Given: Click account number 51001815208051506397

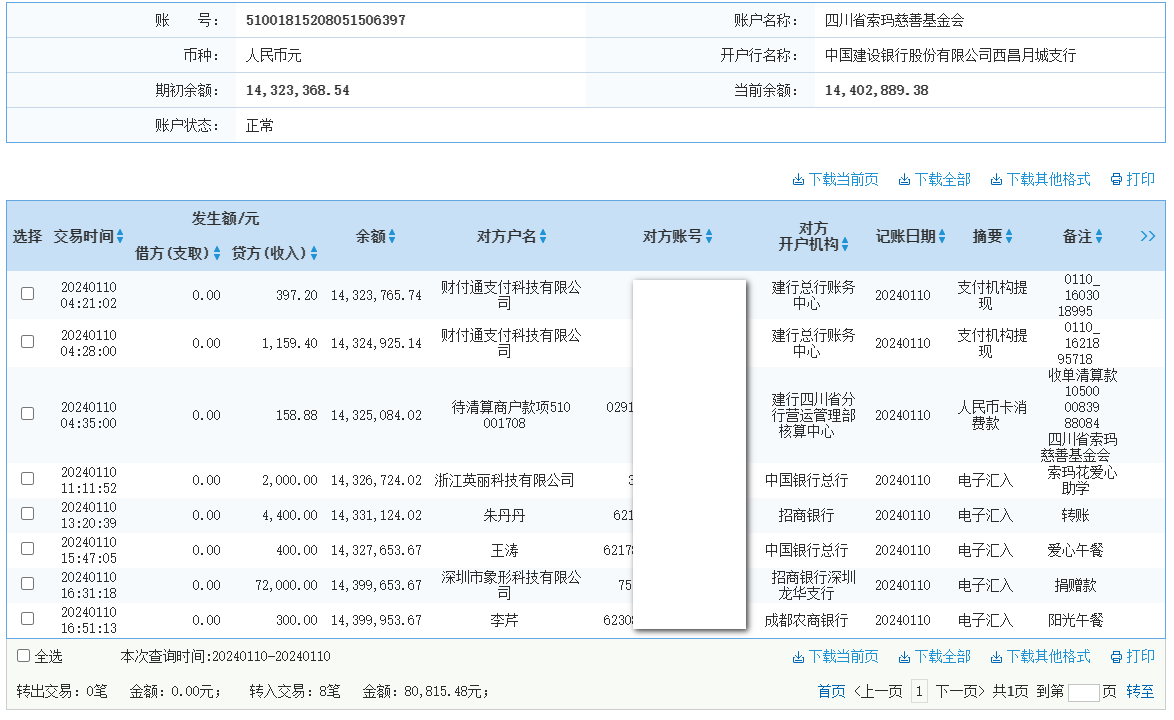Looking at the screenshot, I should pyautogui.click(x=326, y=20).
